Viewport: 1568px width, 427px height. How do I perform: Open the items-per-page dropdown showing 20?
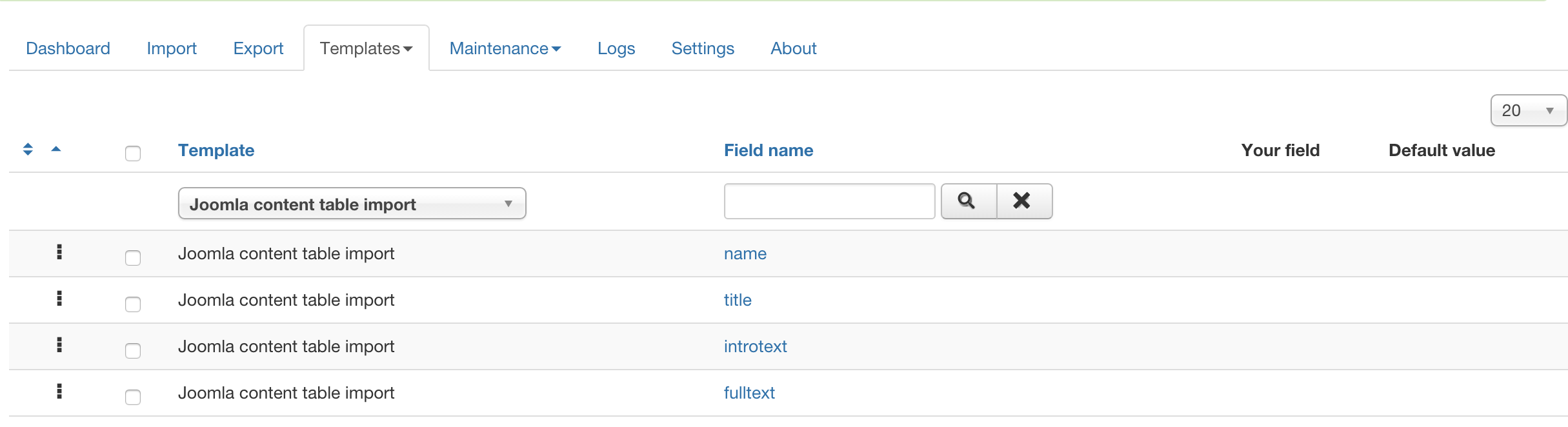pos(1527,110)
